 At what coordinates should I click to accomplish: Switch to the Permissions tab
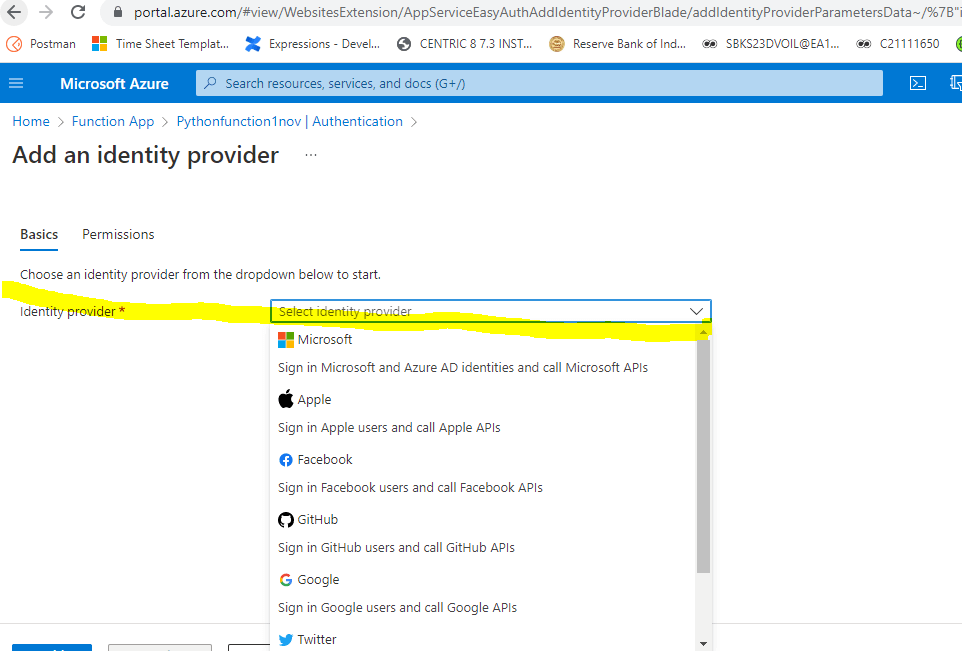coord(117,234)
